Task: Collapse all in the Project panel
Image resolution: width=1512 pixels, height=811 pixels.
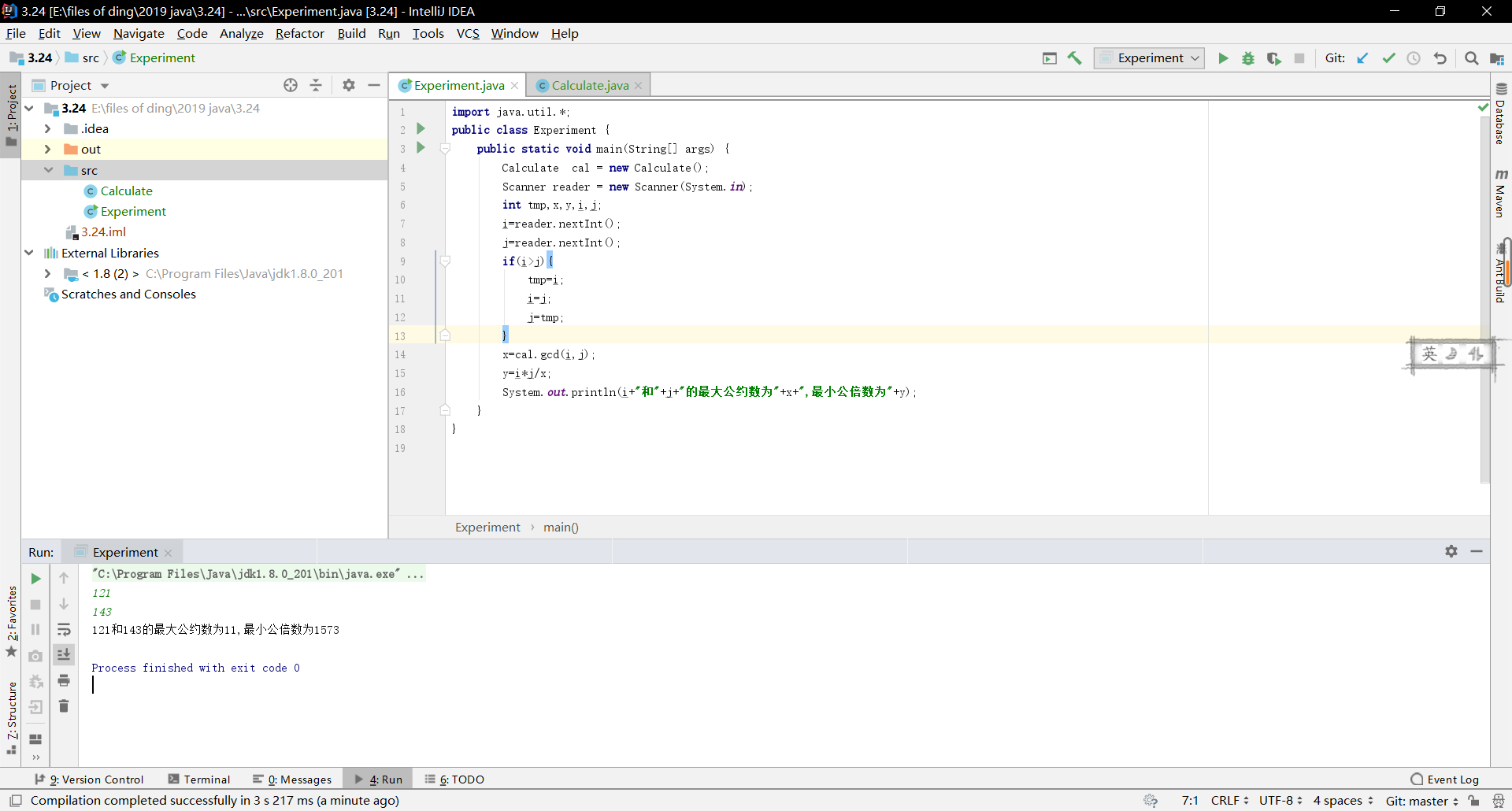Action: click(x=316, y=85)
